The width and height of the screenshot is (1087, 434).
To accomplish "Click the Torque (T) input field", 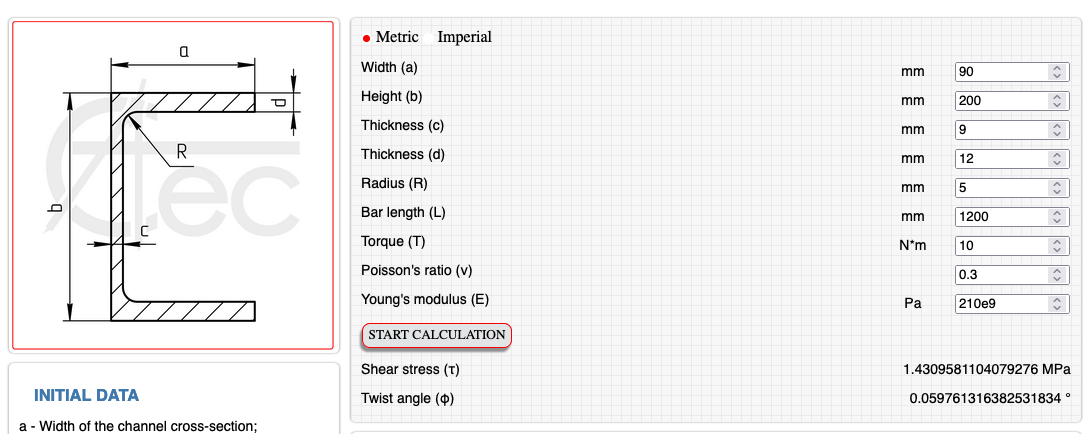I will (x=1001, y=246).
